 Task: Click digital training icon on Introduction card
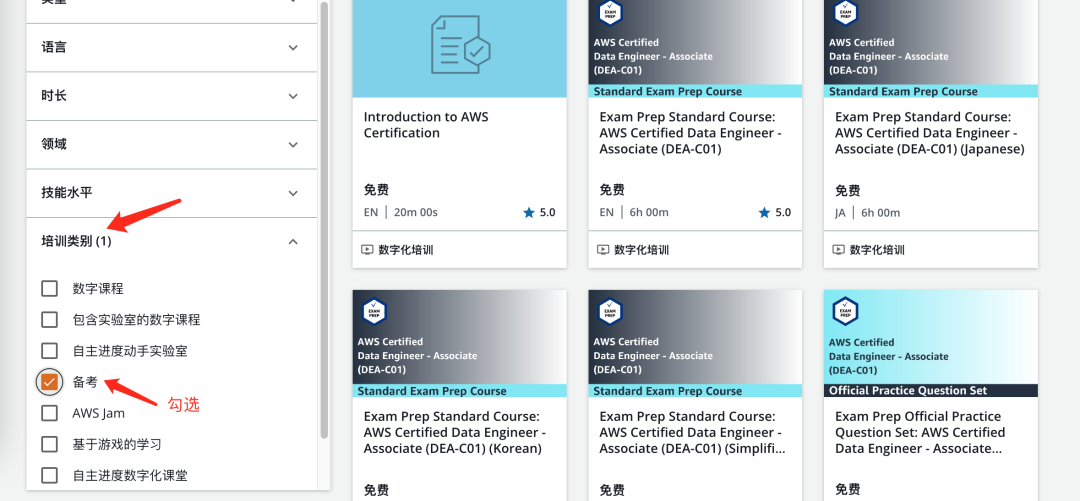click(x=367, y=249)
